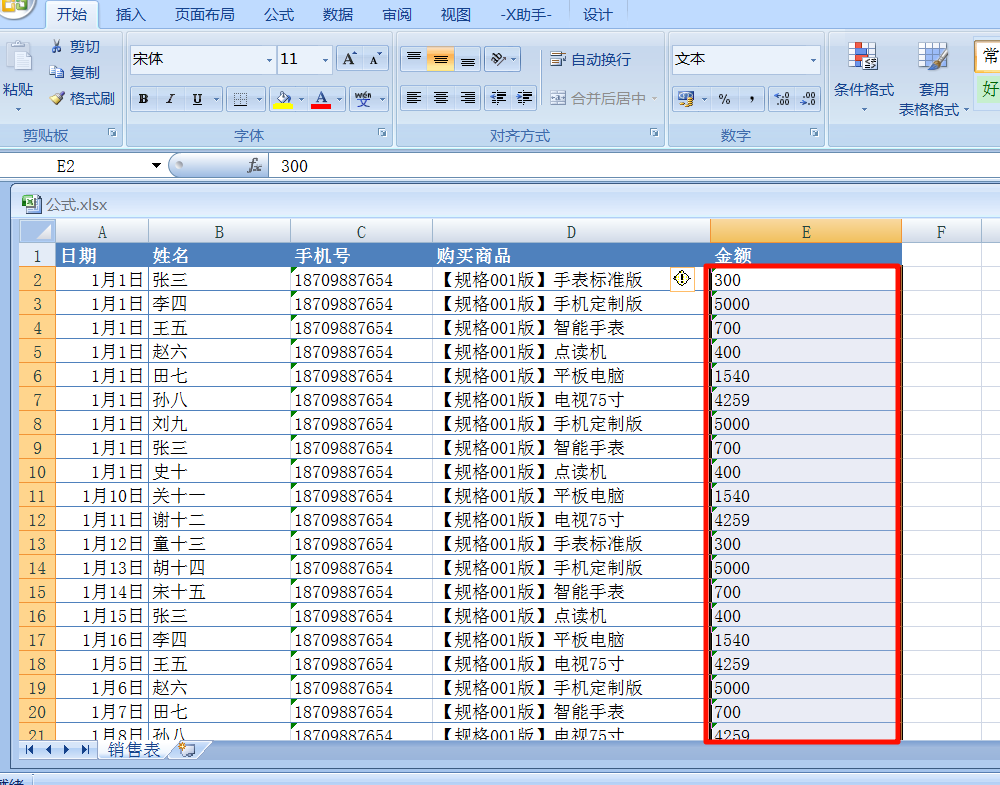
Task: Switch to the 页面布局 tab
Action: point(205,14)
